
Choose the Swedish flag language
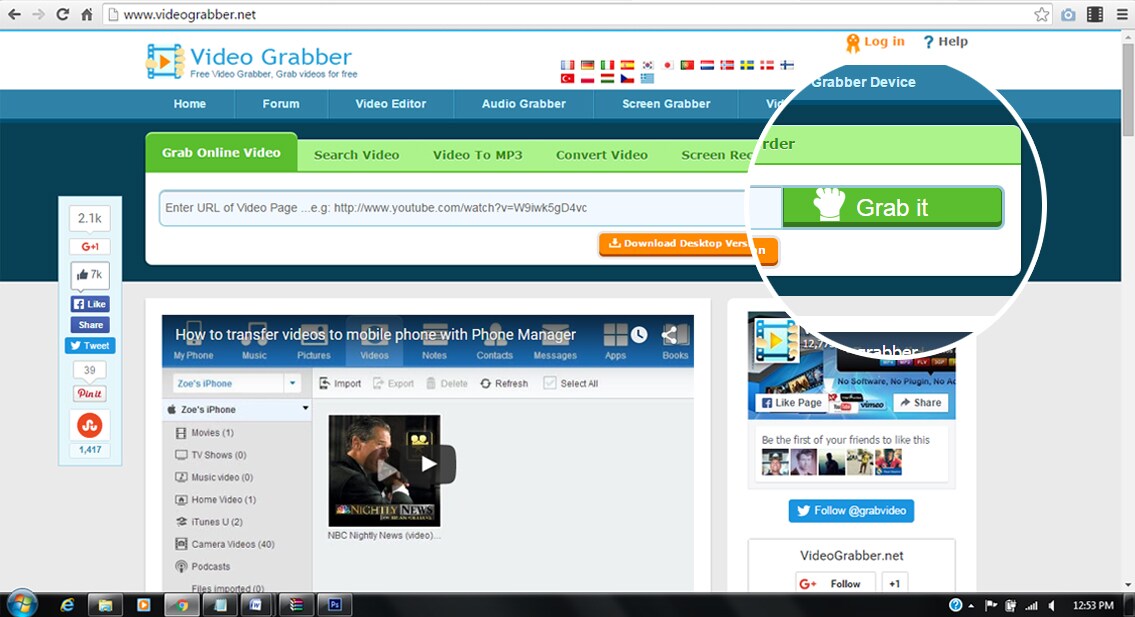(747, 65)
